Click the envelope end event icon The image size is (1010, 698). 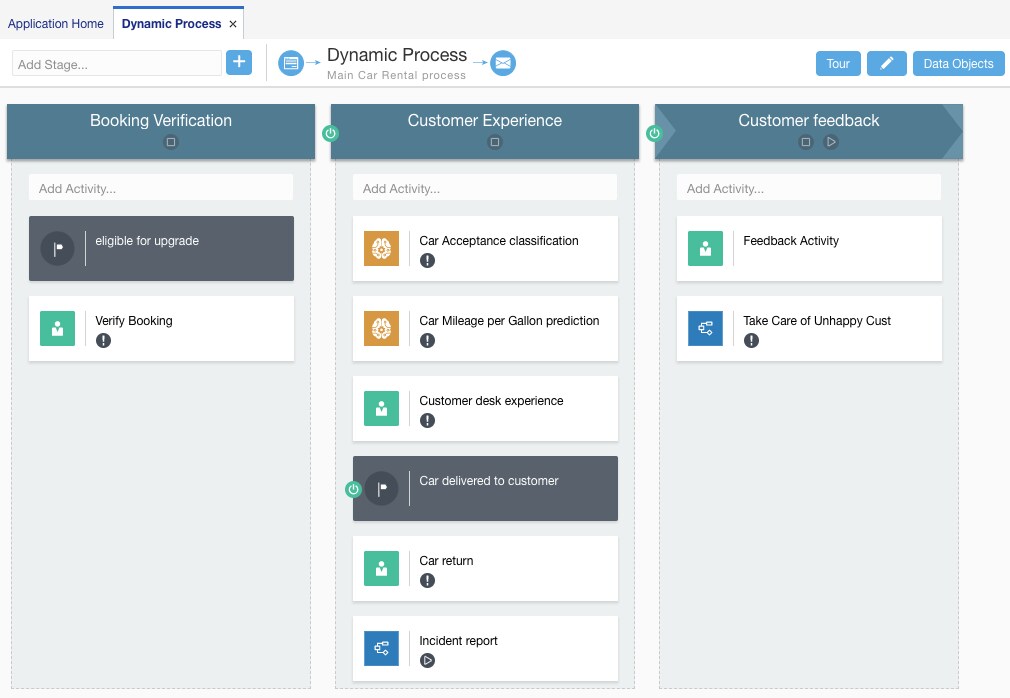pyautogui.click(x=503, y=63)
